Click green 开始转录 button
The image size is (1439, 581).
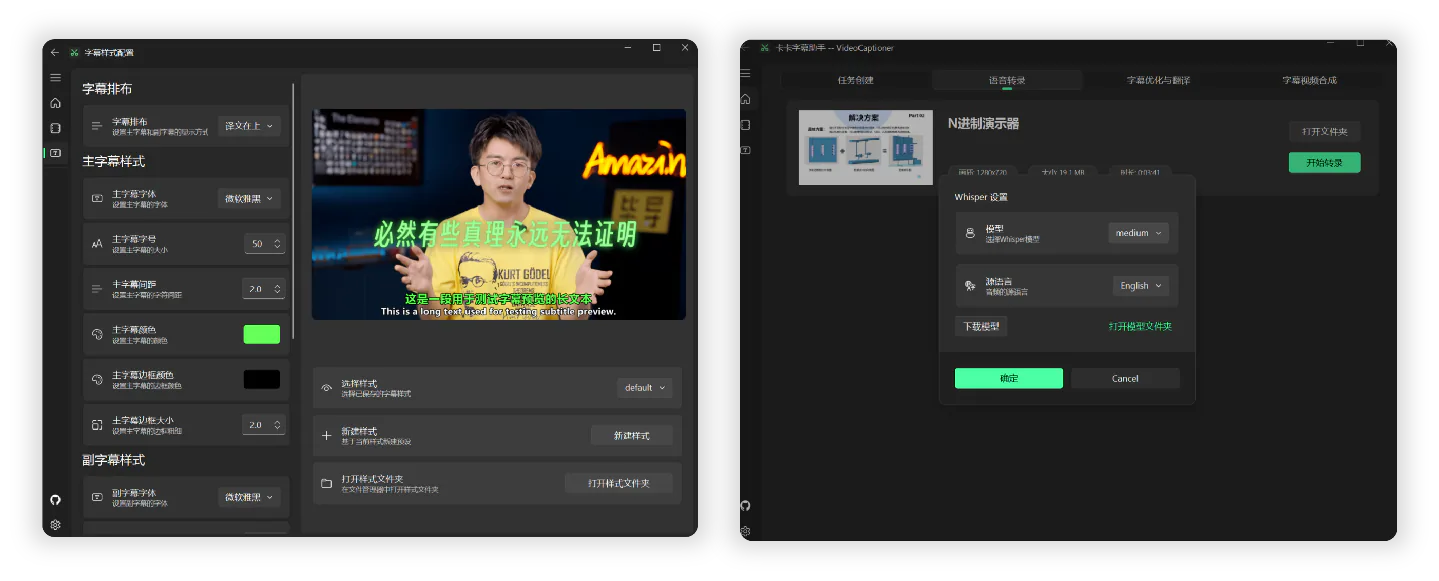point(1324,162)
